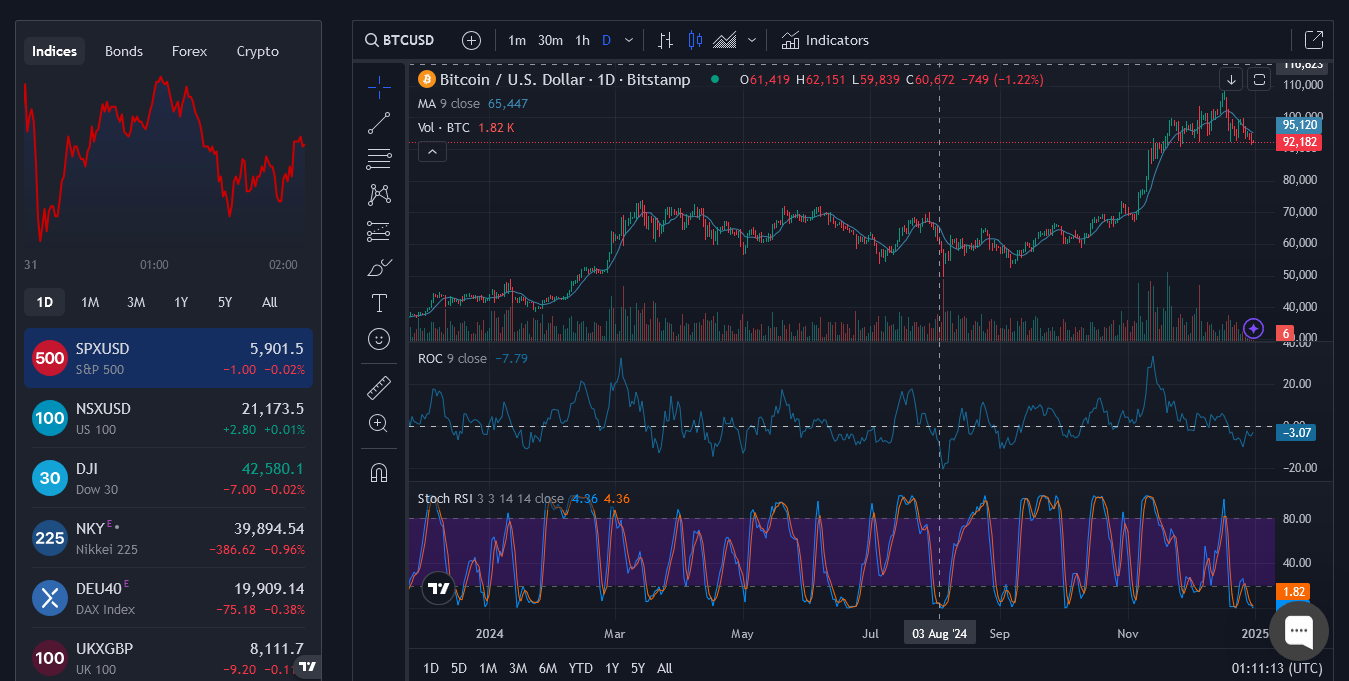Set chart date range to YTD
The width and height of the screenshot is (1349, 681).
click(x=580, y=668)
